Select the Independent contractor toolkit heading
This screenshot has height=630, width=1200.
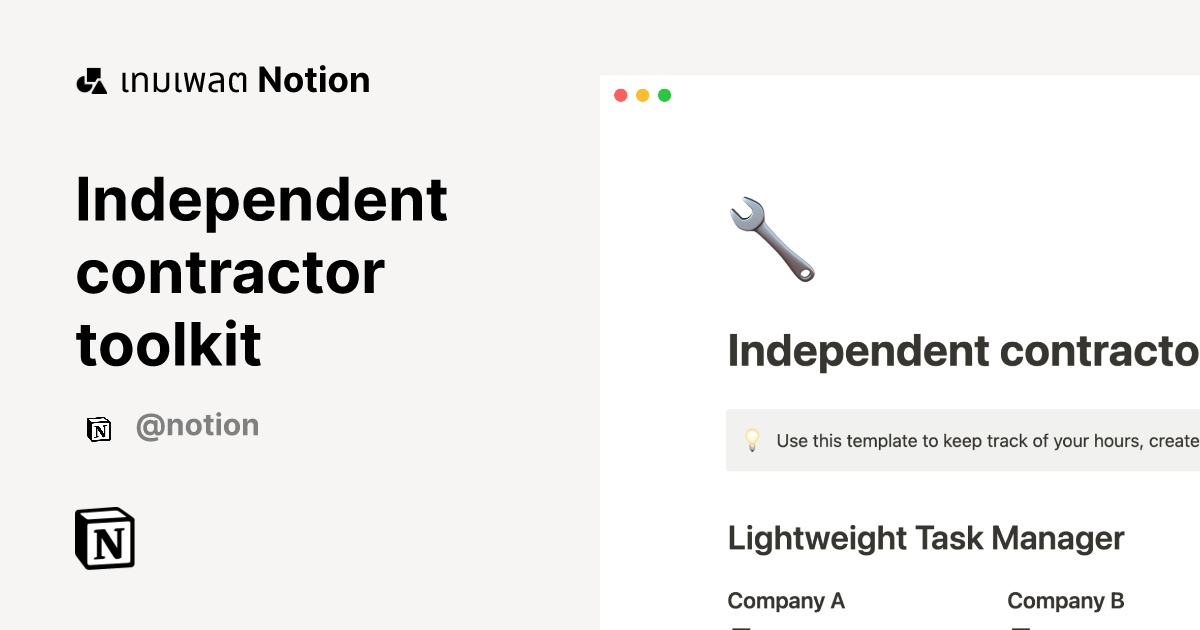pos(262,272)
